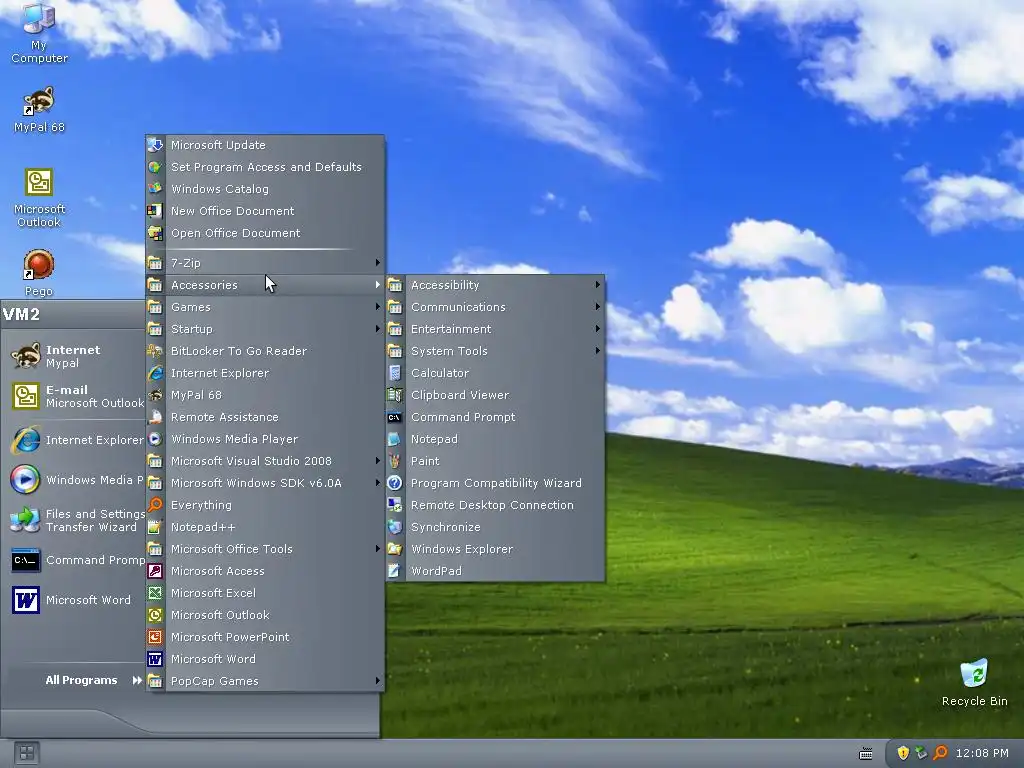Expand the Microsoft Office Tools submenu
Image resolution: width=1024 pixels, height=768 pixels.
coord(265,549)
